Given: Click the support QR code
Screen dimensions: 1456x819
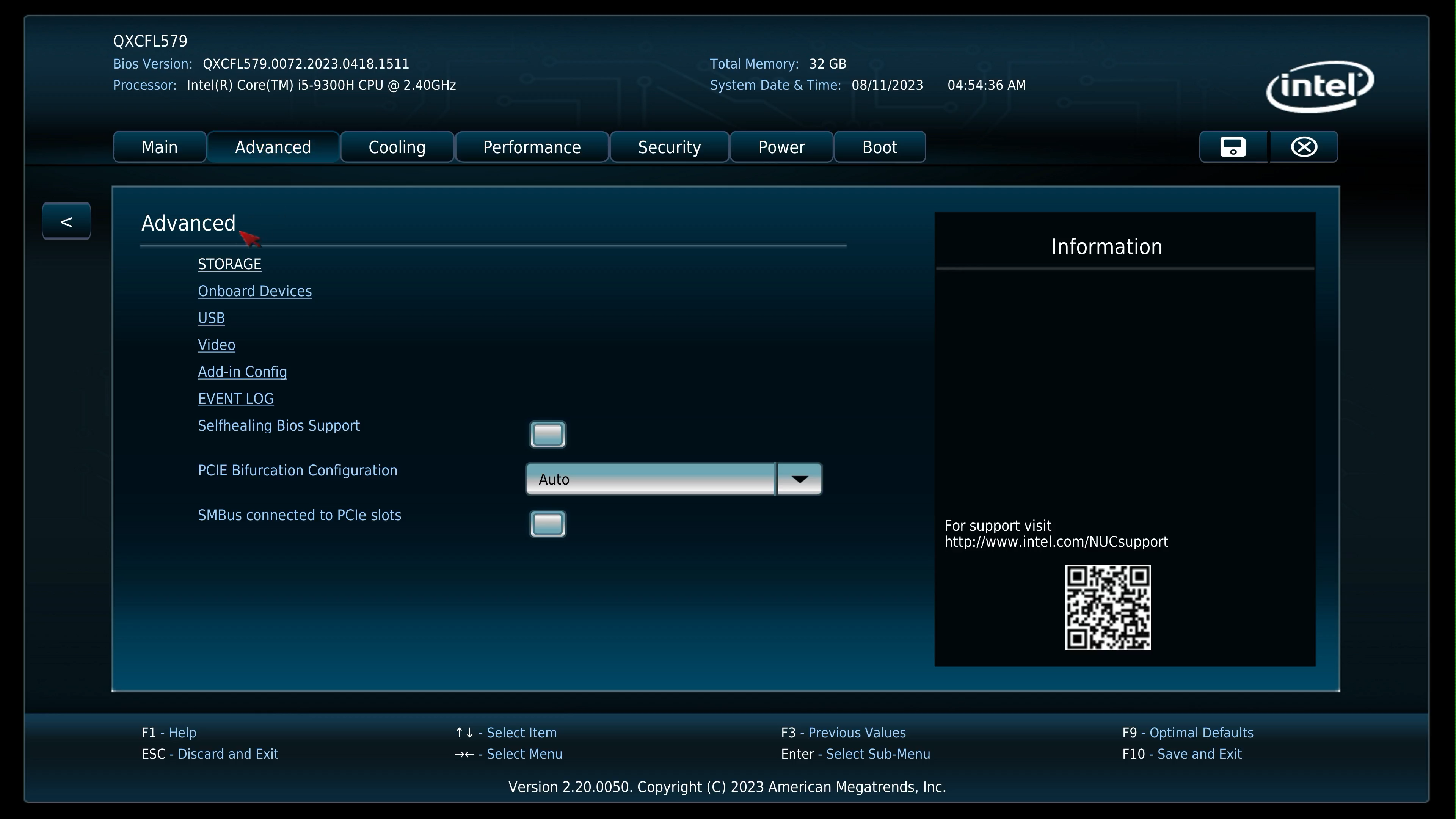Looking at the screenshot, I should (x=1107, y=607).
